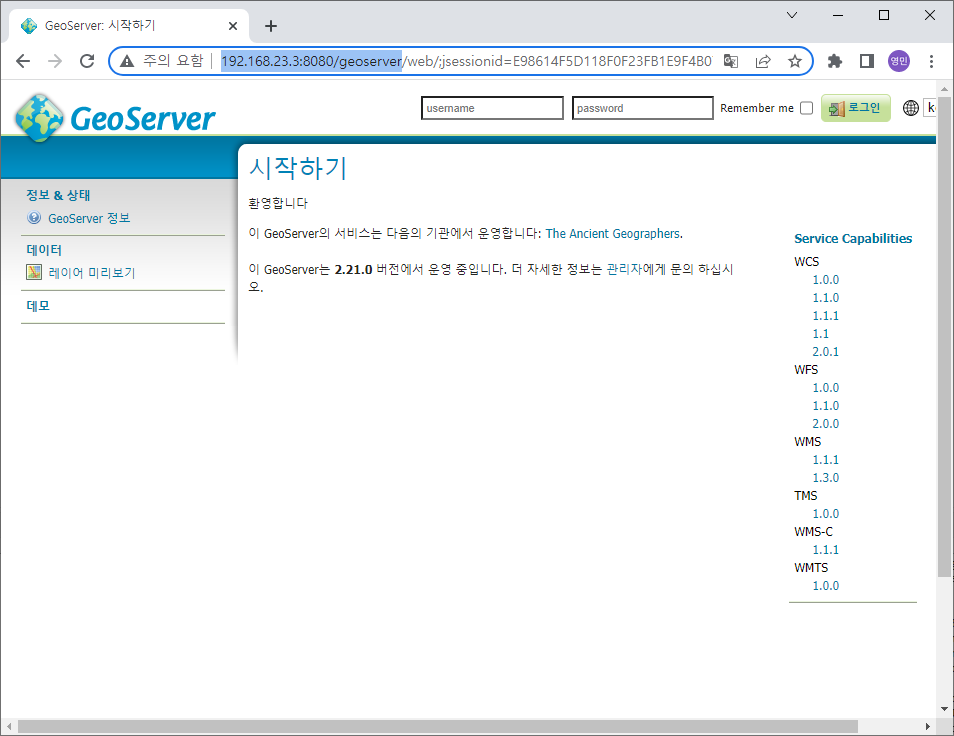Click the scroll down arrow

pos(944,709)
